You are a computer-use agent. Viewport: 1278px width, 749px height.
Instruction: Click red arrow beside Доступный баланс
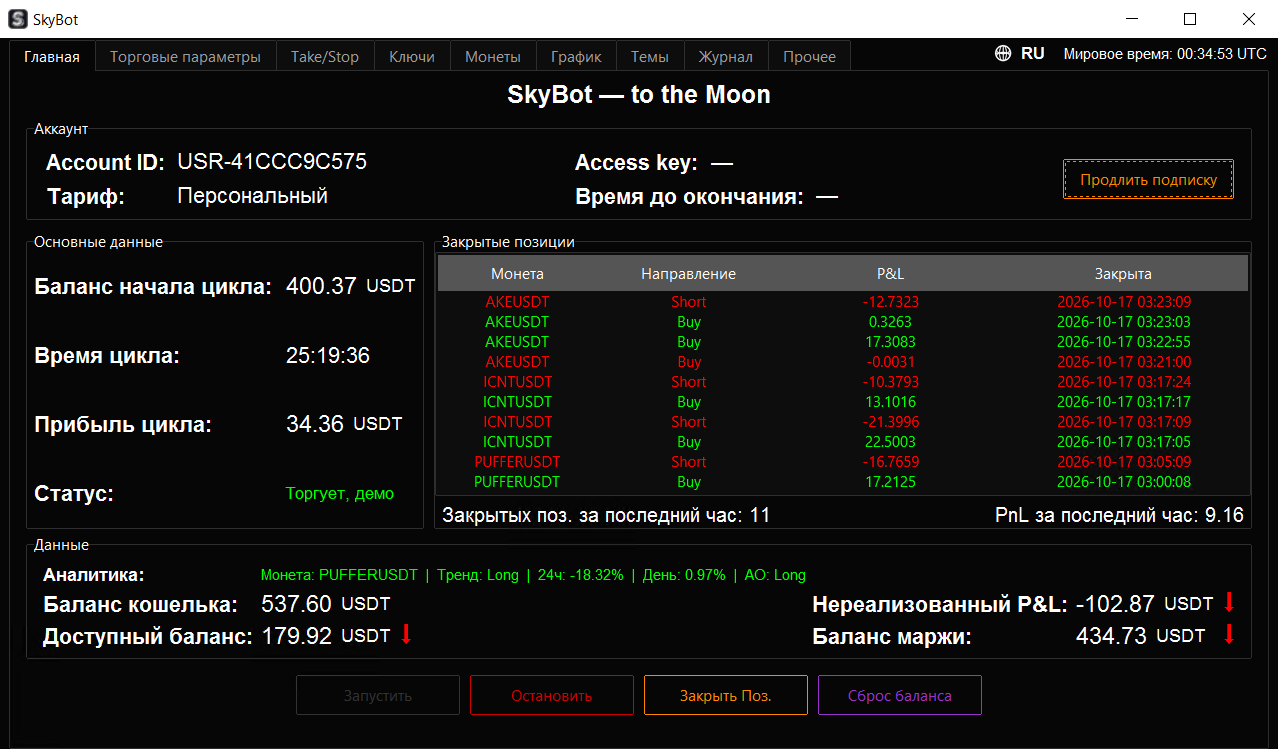pyautogui.click(x=406, y=634)
